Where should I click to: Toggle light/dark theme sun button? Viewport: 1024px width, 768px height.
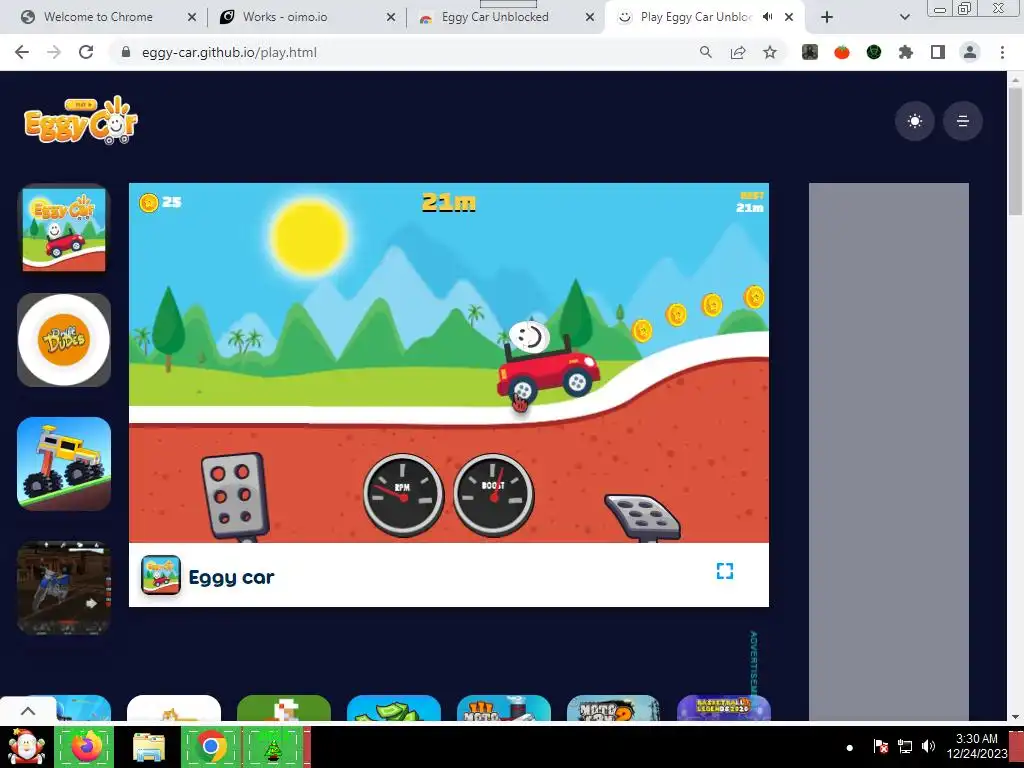[914, 121]
